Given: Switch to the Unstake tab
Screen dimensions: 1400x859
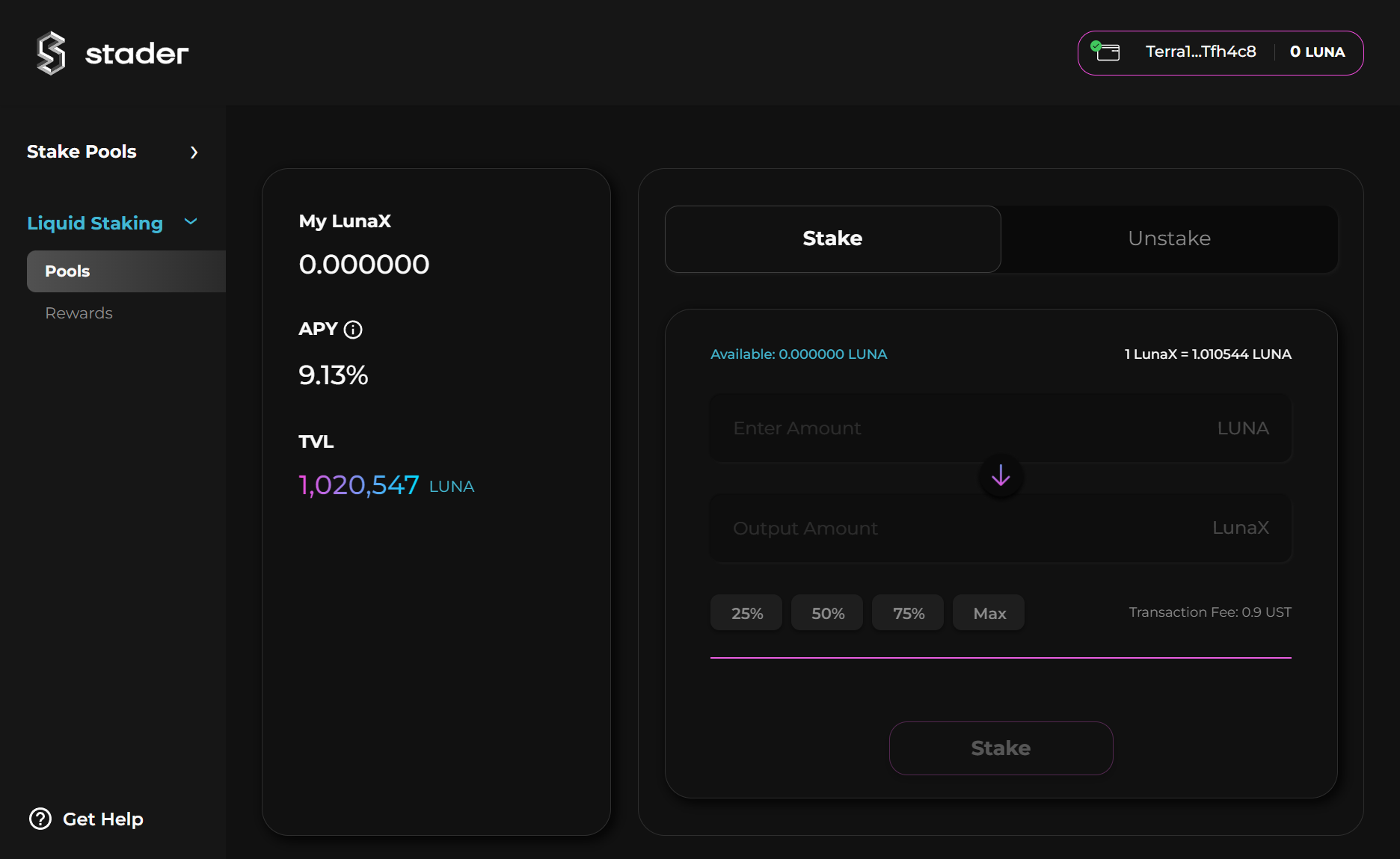Looking at the screenshot, I should click(x=1168, y=238).
